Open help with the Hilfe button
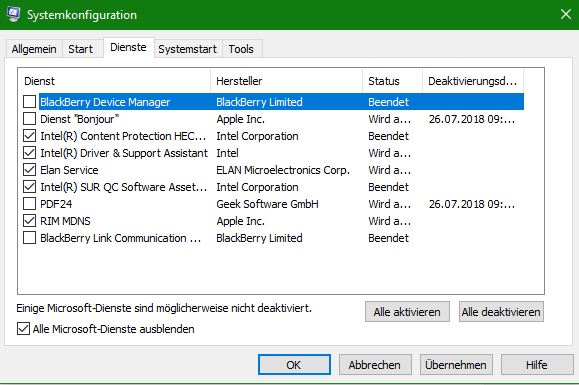Image resolution: width=579 pixels, height=385 pixels. tap(537, 365)
